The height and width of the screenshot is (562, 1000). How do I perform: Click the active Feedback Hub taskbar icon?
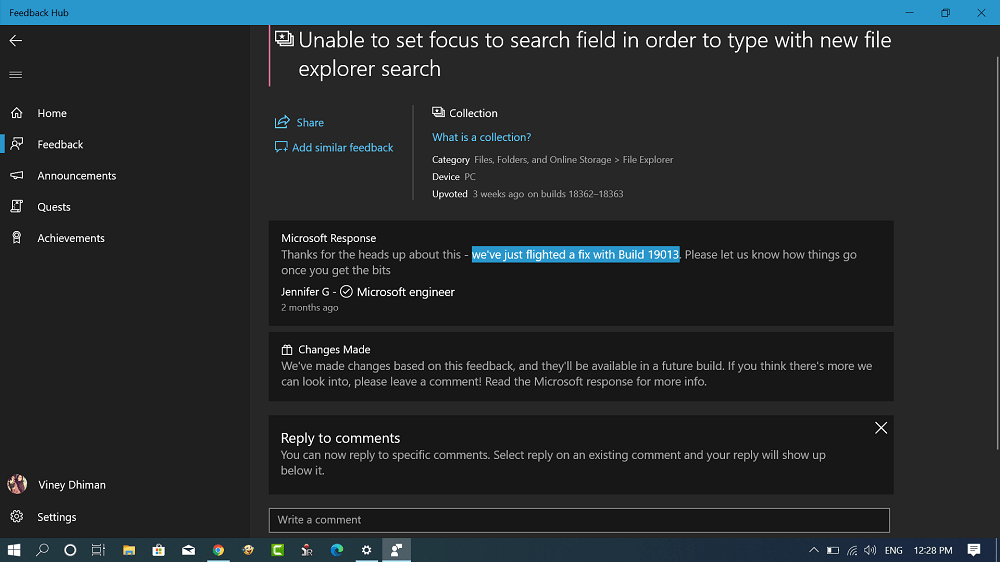[x=396, y=550]
